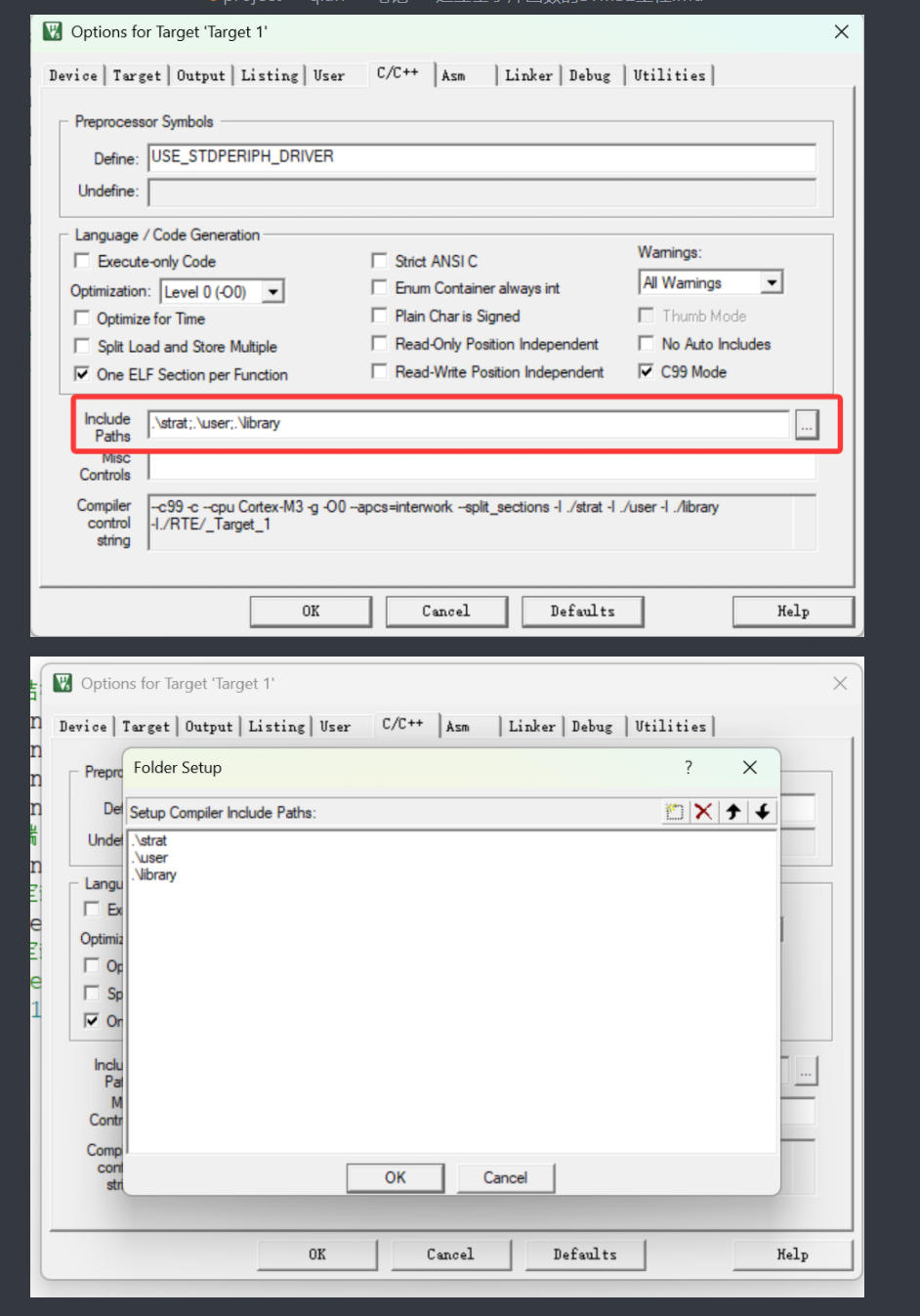The image size is (920, 1316).
Task: Click Defaults button in bottom Options dialog
Action: pos(585,1254)
